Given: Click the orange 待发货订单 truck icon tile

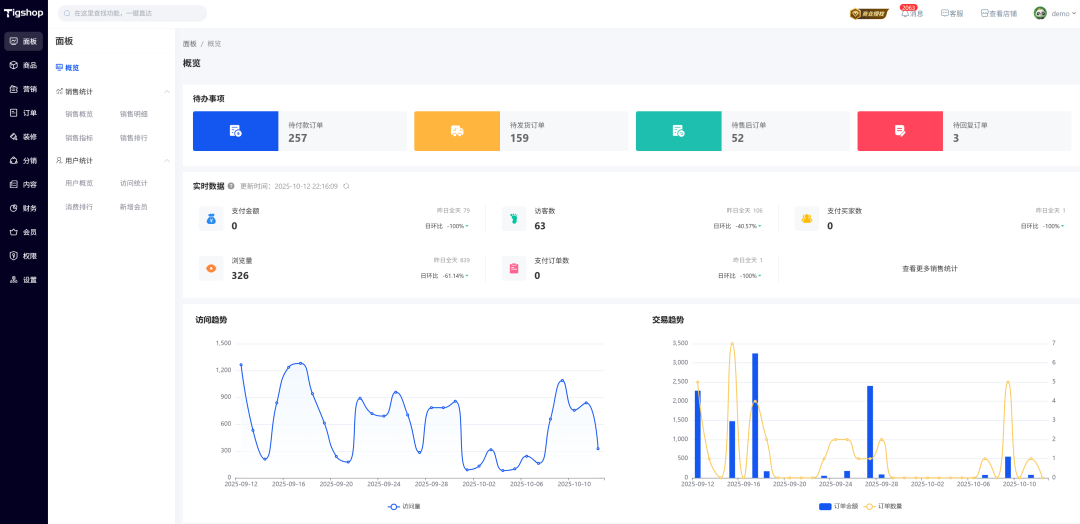Looking at the screenshot, I should (457, 131).
